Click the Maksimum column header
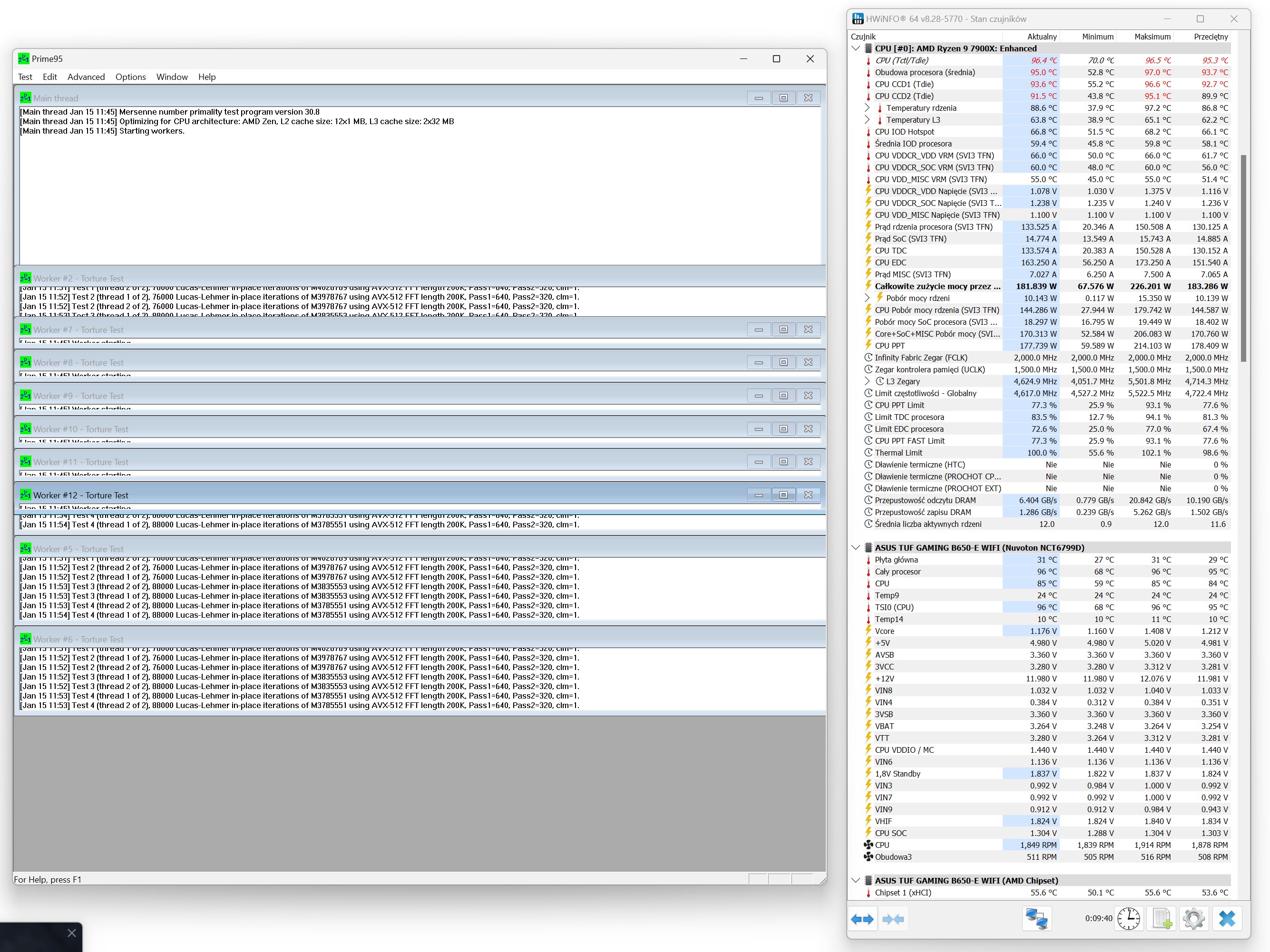1270x952 pixels. coord(1152,37)
